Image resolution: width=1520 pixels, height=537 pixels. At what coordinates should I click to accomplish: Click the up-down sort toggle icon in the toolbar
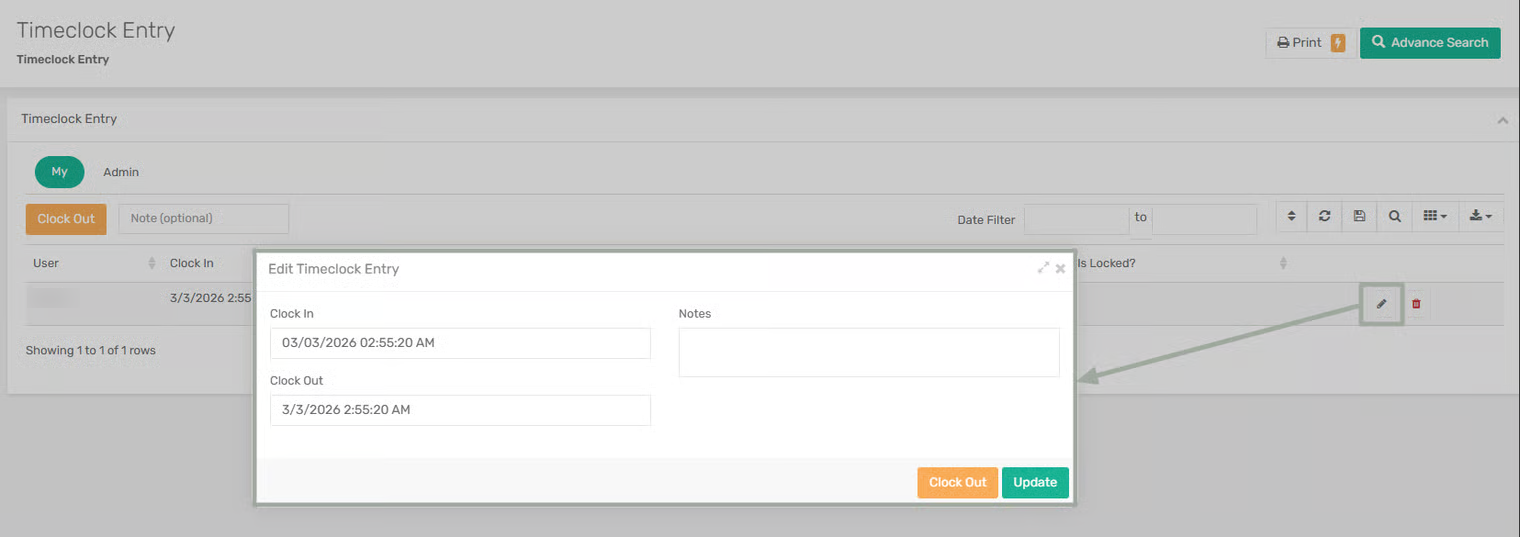coord(1291,216)
